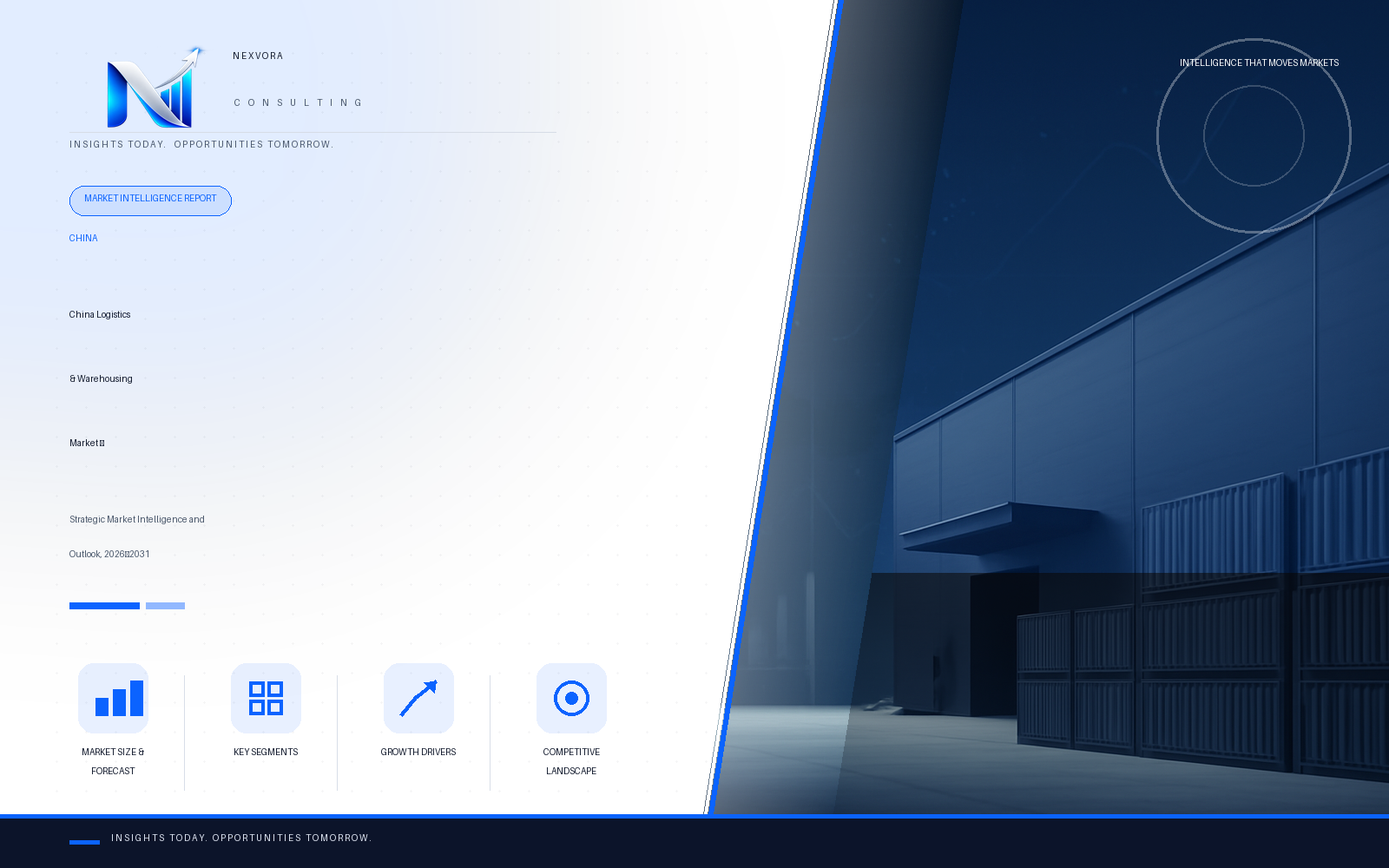Click the upward arrow growth drivers icon
Screen dimensions: 1389x868
tap(418, 698)
